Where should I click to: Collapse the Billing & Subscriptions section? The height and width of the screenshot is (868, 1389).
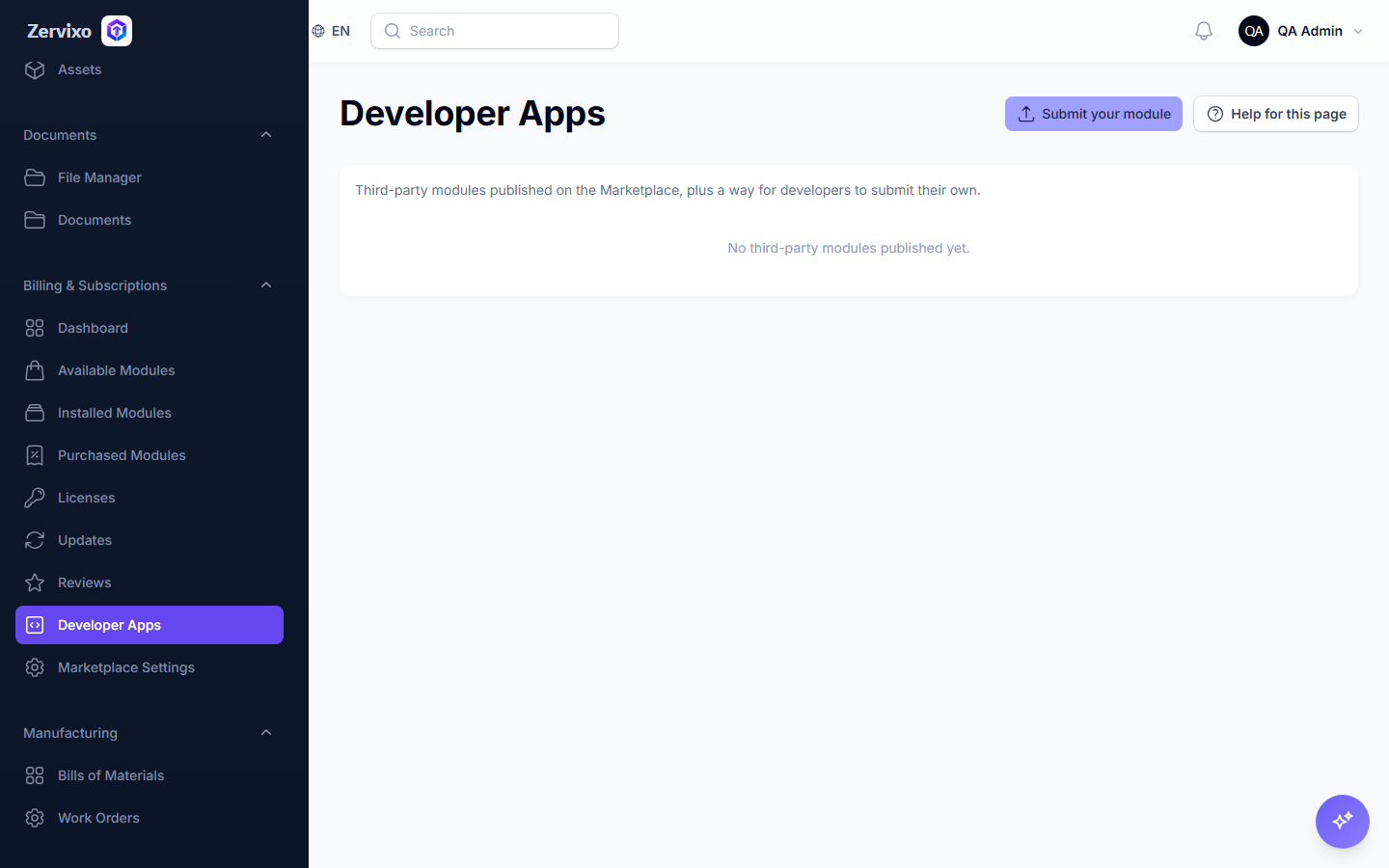[x=266, y=285]
